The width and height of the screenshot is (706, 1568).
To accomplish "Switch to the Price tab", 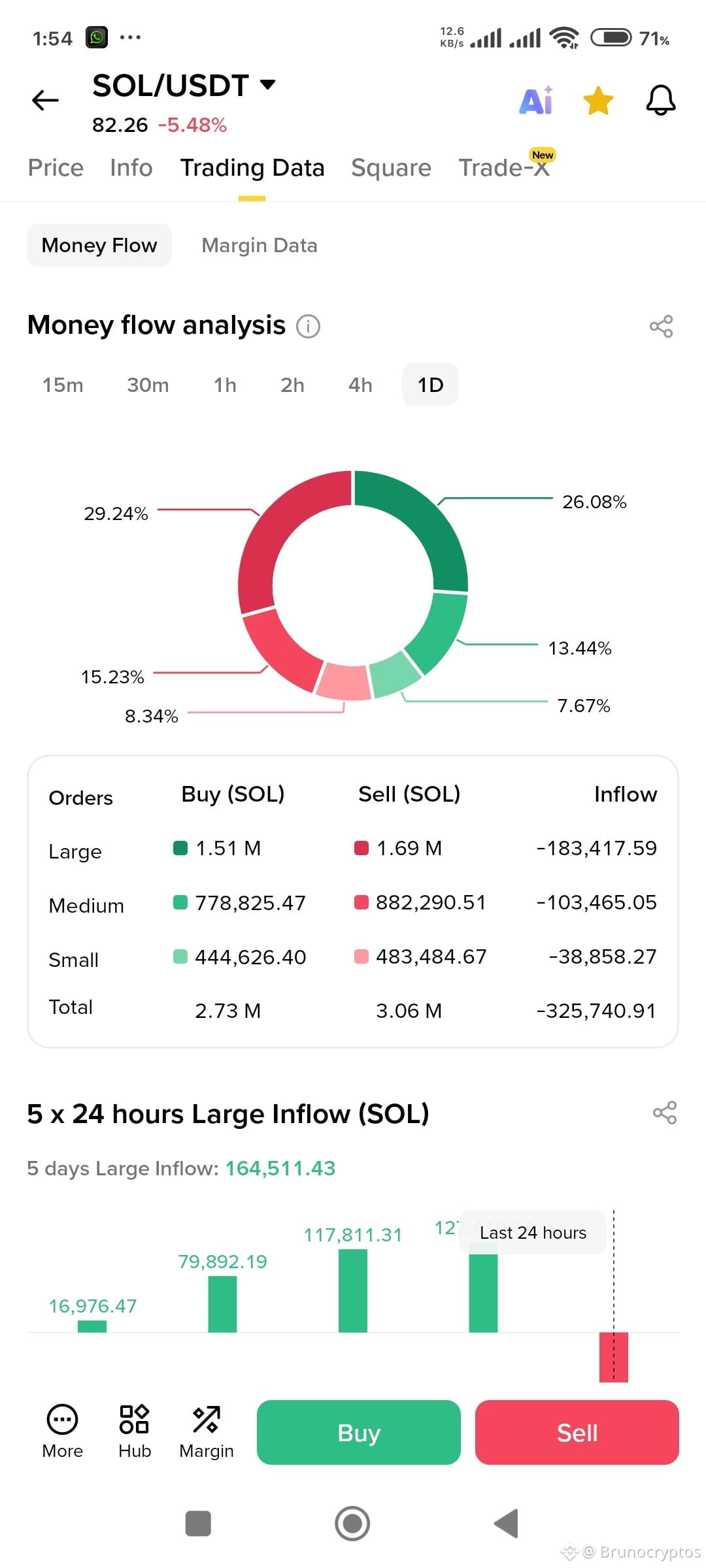I will [56, 168].
